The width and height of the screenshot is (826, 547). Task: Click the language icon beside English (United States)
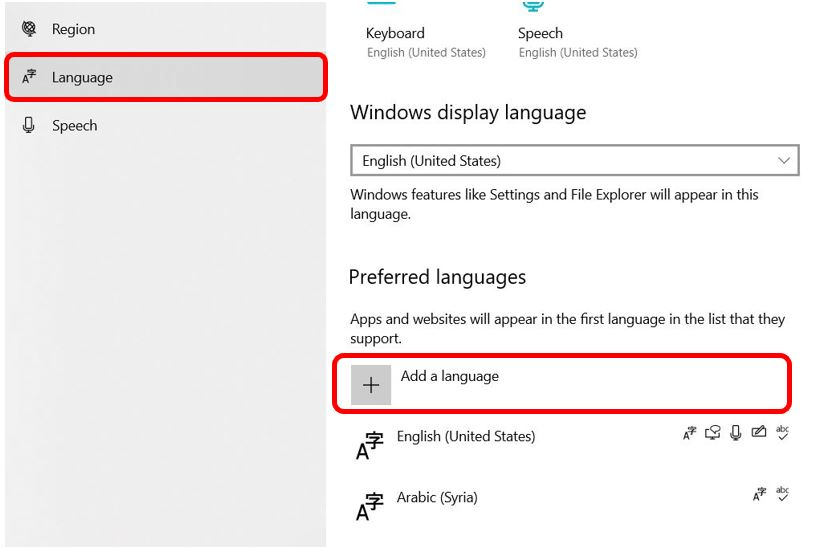(370, 445)
